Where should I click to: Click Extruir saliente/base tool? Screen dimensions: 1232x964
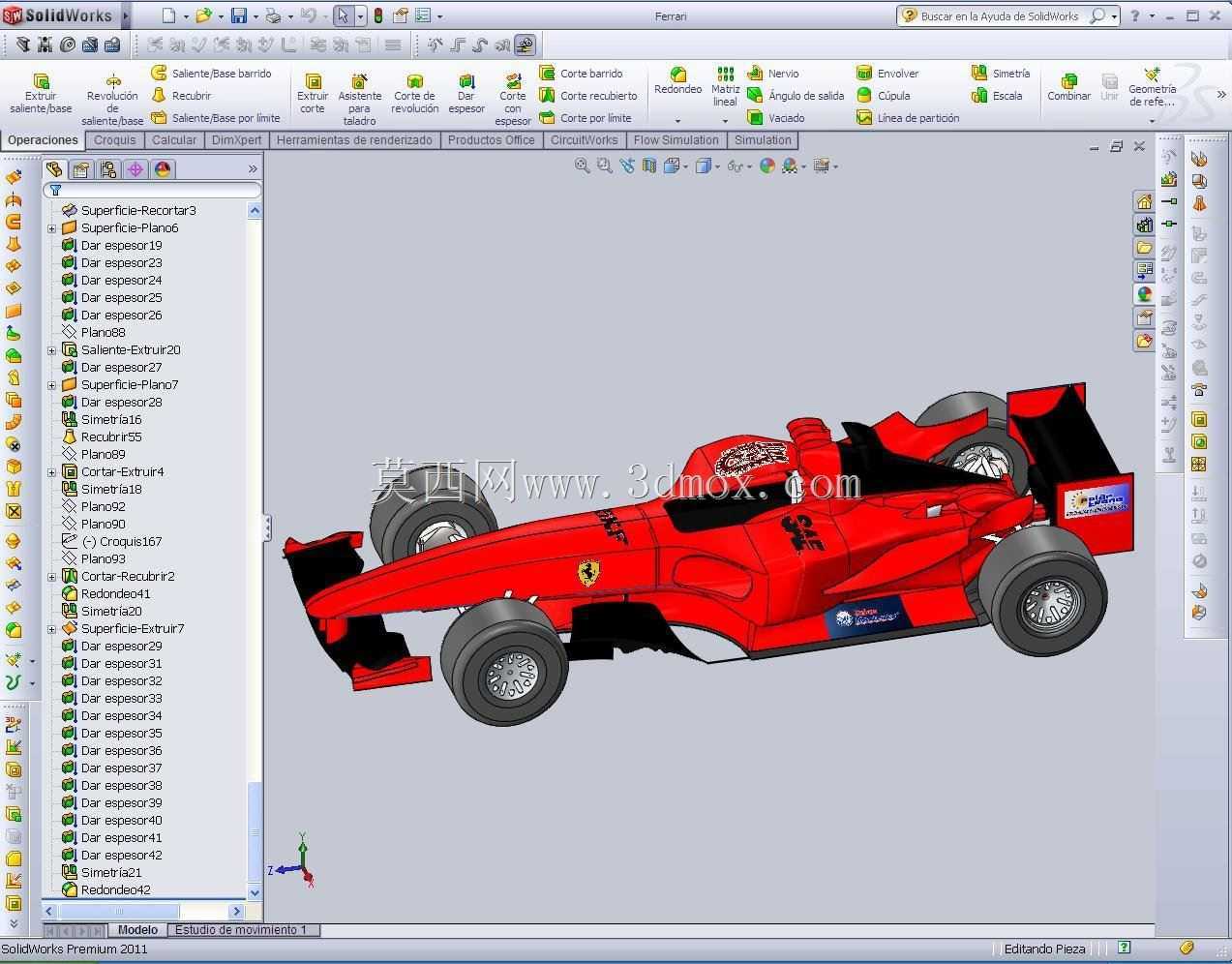tap(41, 93)
